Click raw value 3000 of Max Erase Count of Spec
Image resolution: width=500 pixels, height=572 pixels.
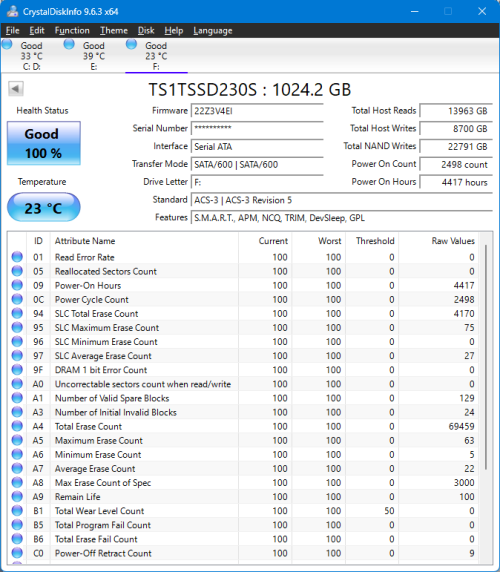click(464, 483)
